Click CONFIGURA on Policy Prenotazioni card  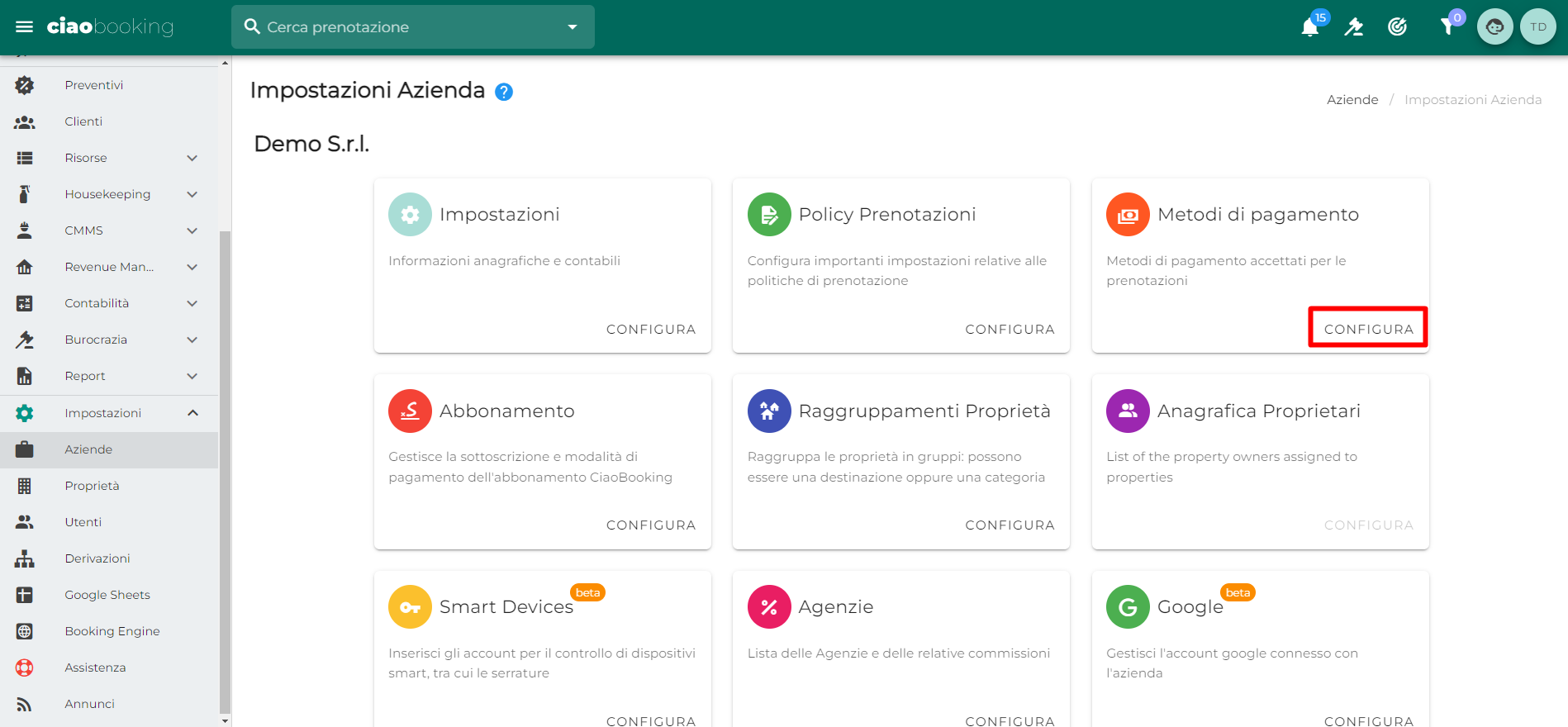pyautogui.click(x=1010, y=329)
